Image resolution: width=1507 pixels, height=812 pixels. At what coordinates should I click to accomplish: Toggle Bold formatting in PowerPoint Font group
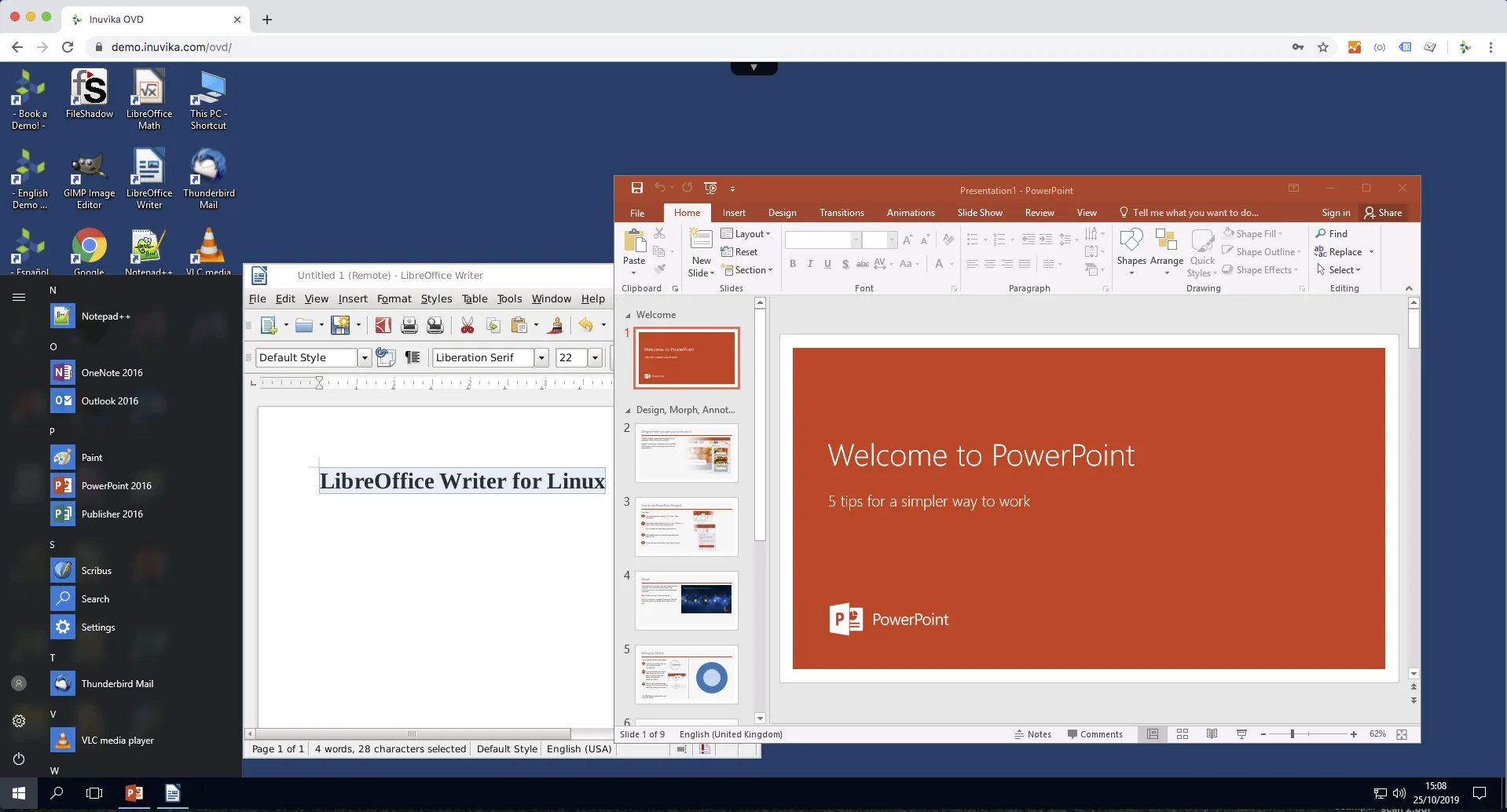(793, 264)
